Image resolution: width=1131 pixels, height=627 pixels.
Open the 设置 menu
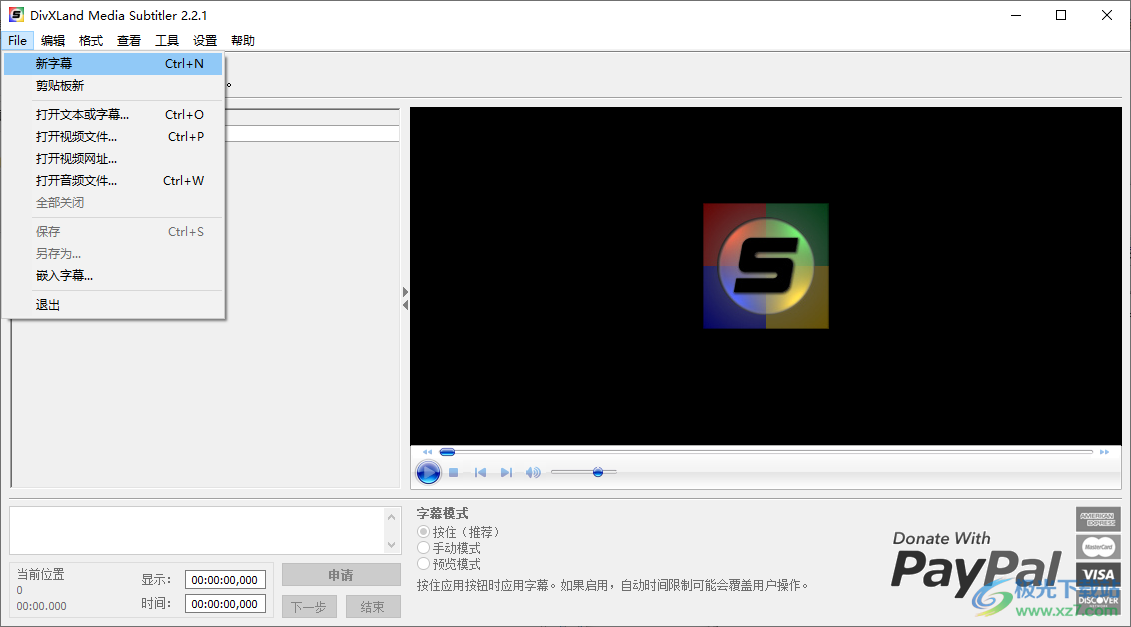click(205, 40)
